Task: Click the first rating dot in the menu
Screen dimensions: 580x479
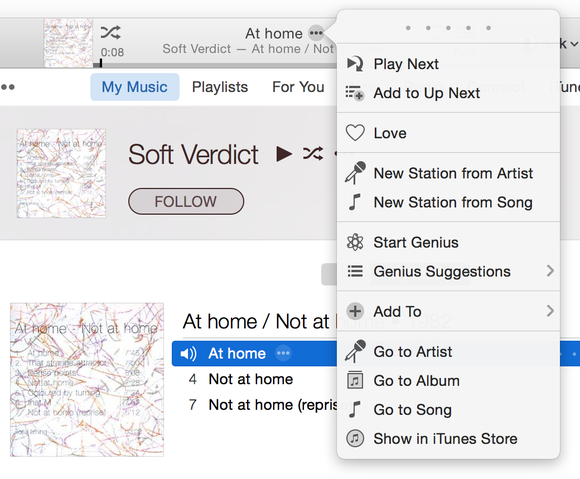Action: [408, 28]
